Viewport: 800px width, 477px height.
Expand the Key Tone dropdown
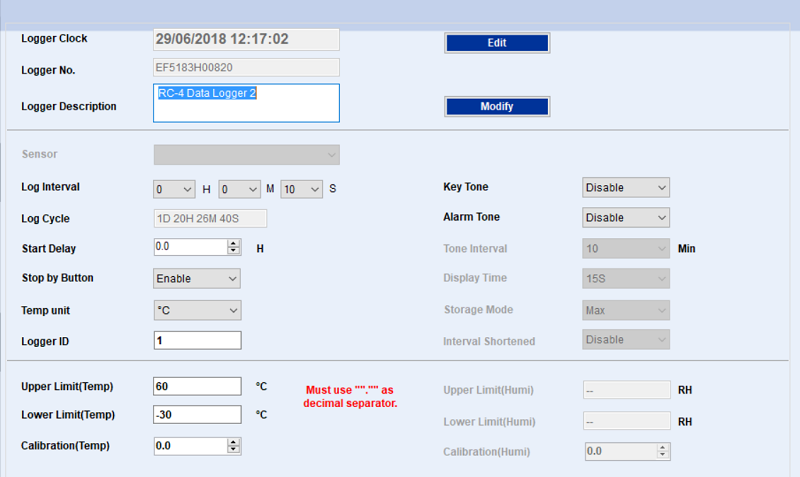pos(626,187)
